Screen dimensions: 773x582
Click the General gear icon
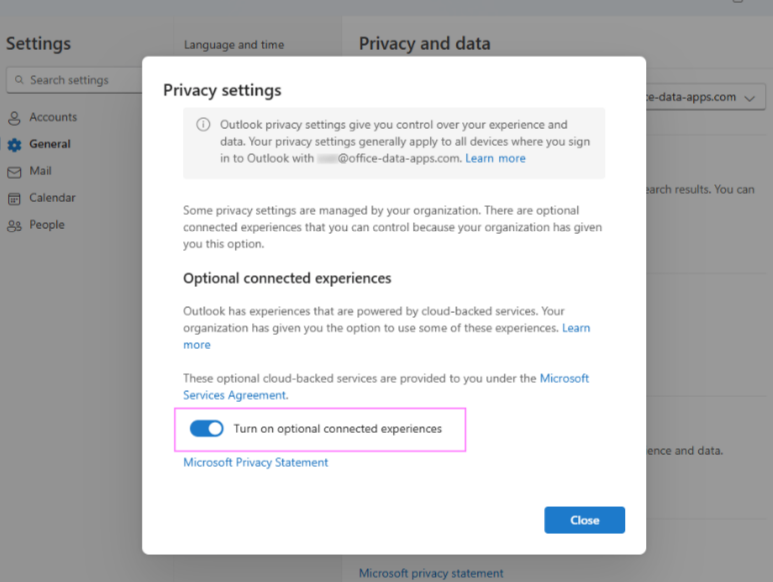(x=14, y=145)
